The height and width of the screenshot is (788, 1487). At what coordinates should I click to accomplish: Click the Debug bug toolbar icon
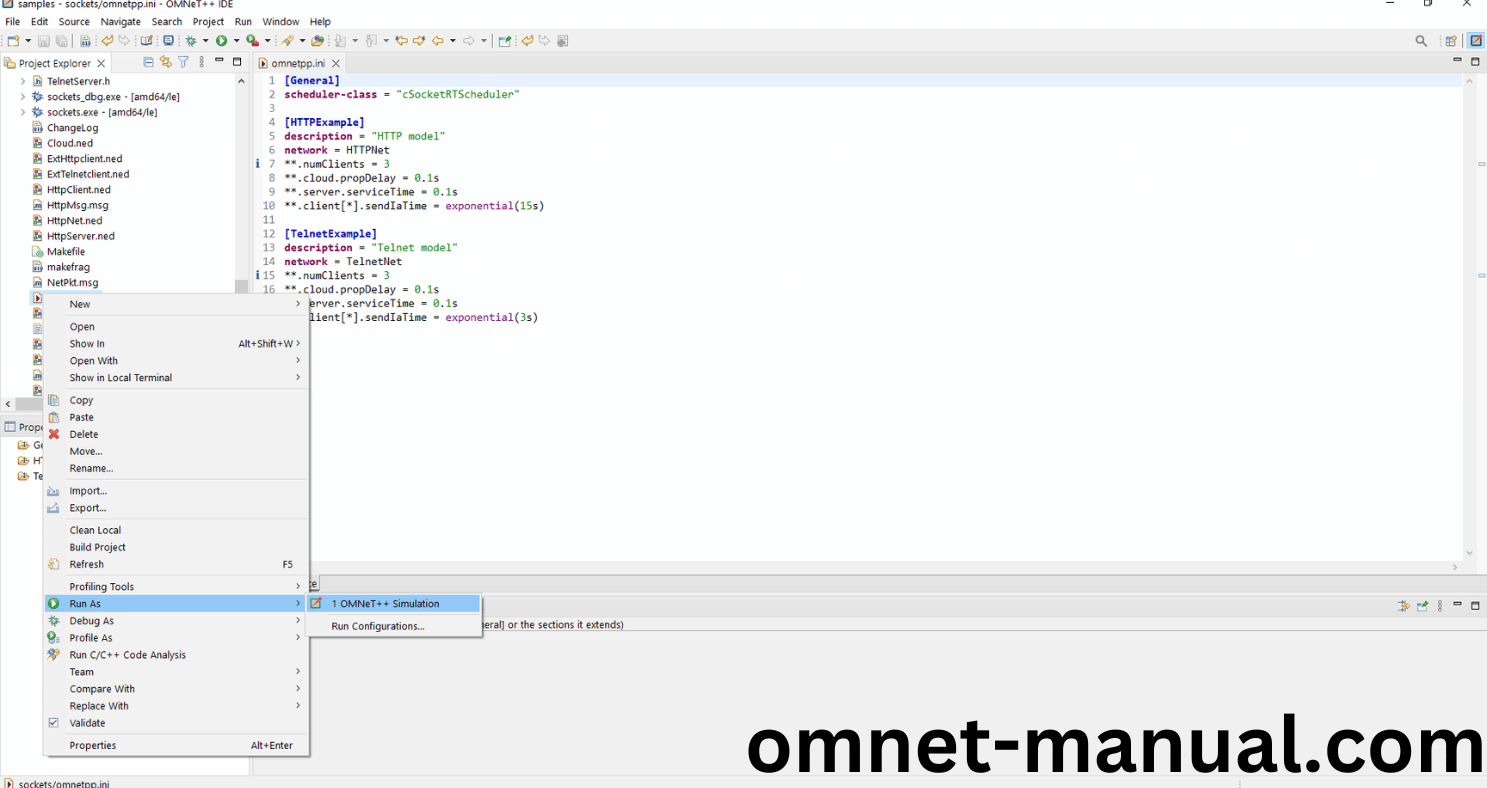click(191, 41)
